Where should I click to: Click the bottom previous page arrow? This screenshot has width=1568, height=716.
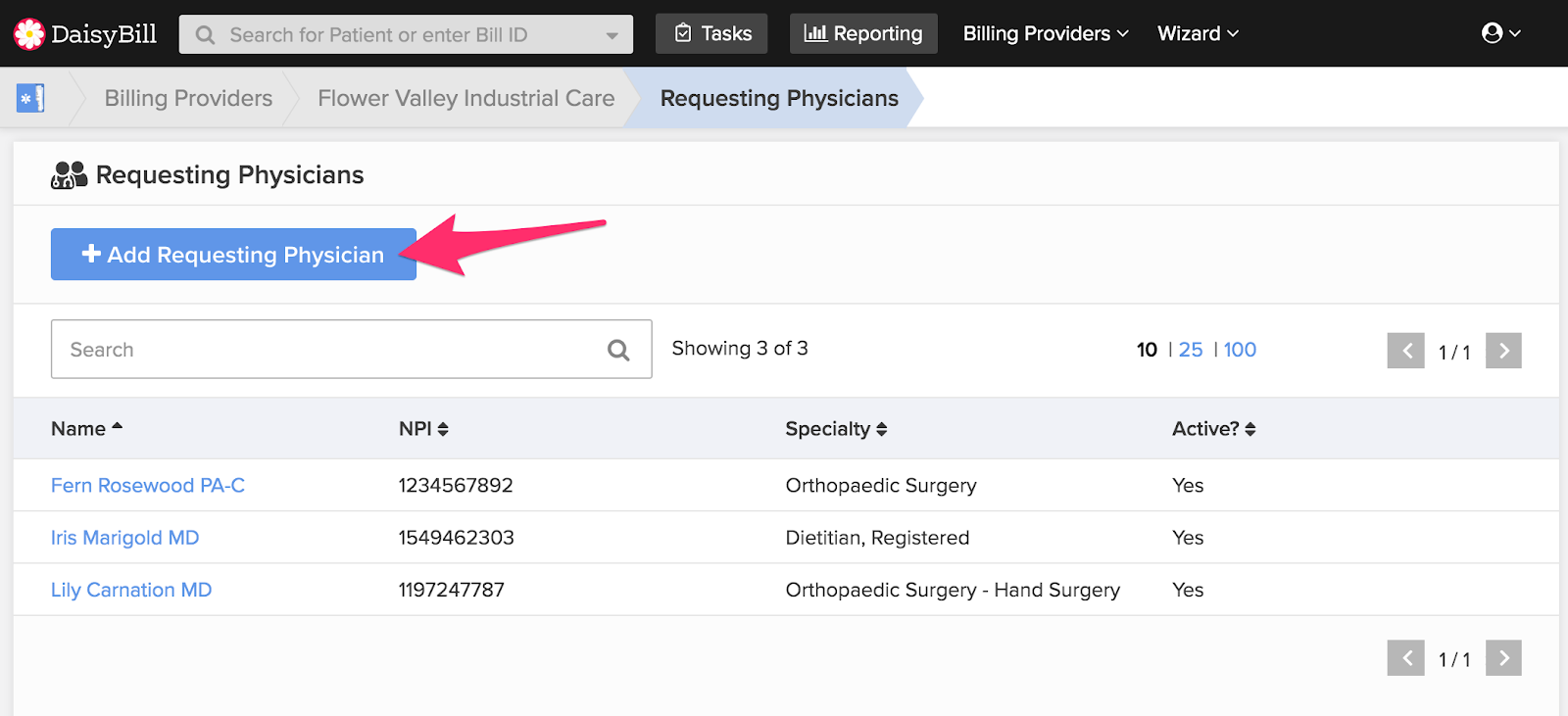pyautogui.click(x=1405, y=658)
